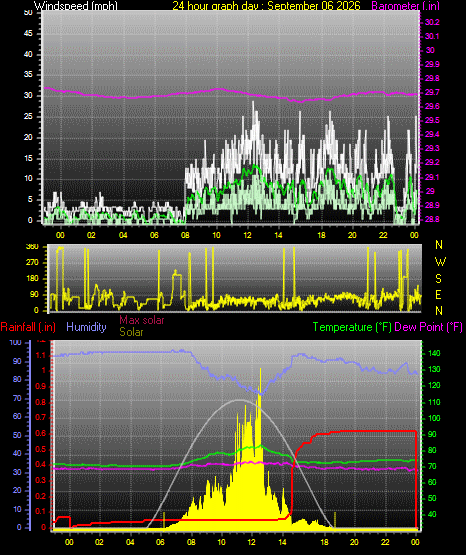
Task: Click barometer scale value '30.1'
Action: click(432, 36)
